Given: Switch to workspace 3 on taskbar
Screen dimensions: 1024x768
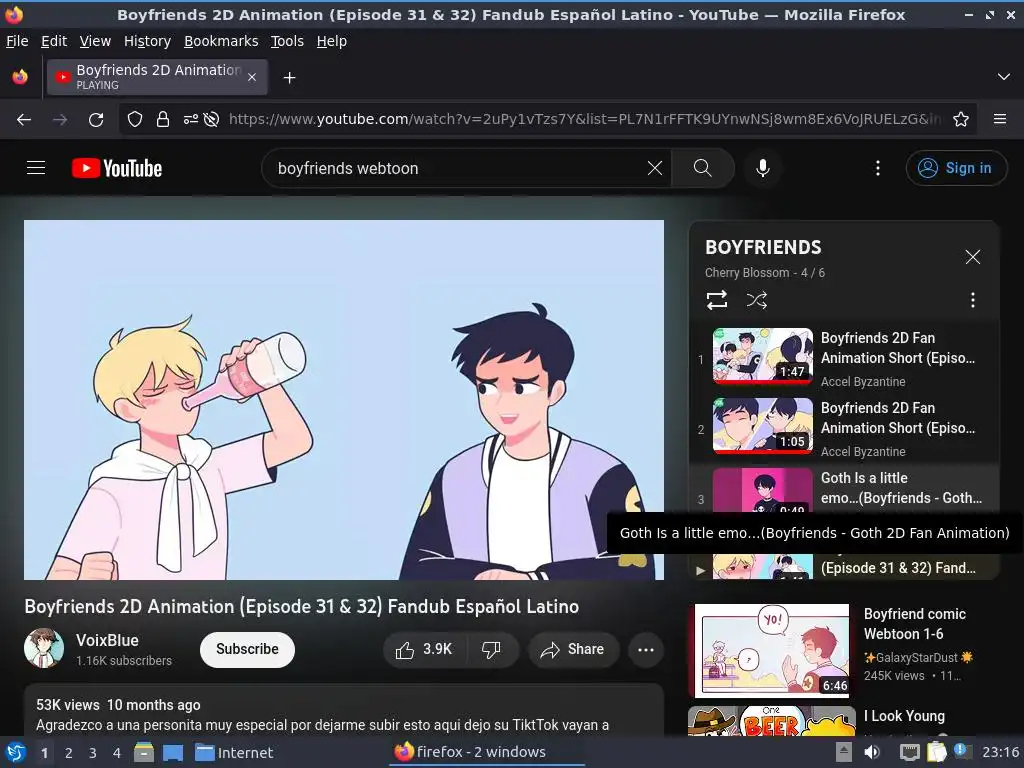Looking at the screenshot, I should pyautogui.click(x=93, y=753).
